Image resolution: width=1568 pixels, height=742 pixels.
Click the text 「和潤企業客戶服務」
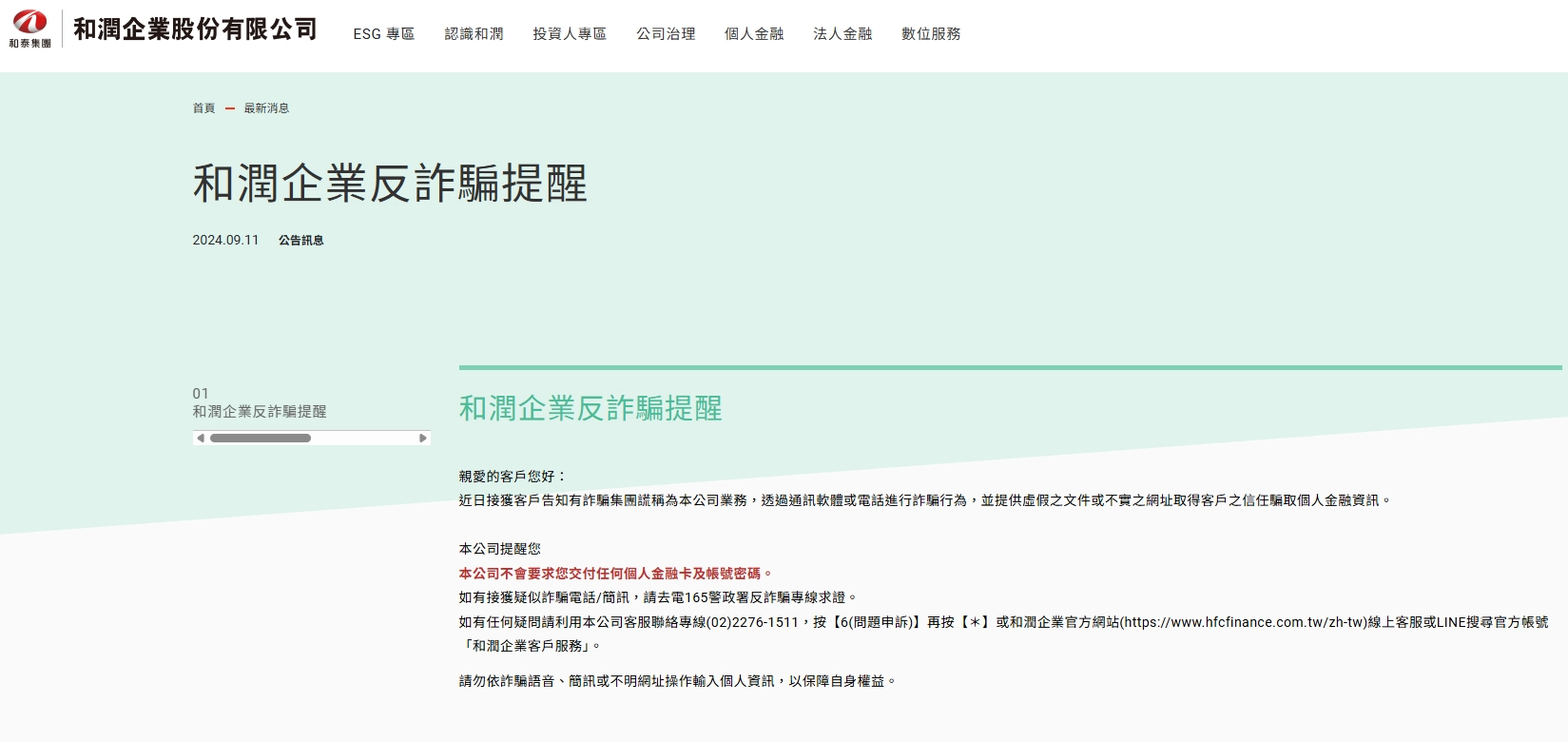click(529, 646)
